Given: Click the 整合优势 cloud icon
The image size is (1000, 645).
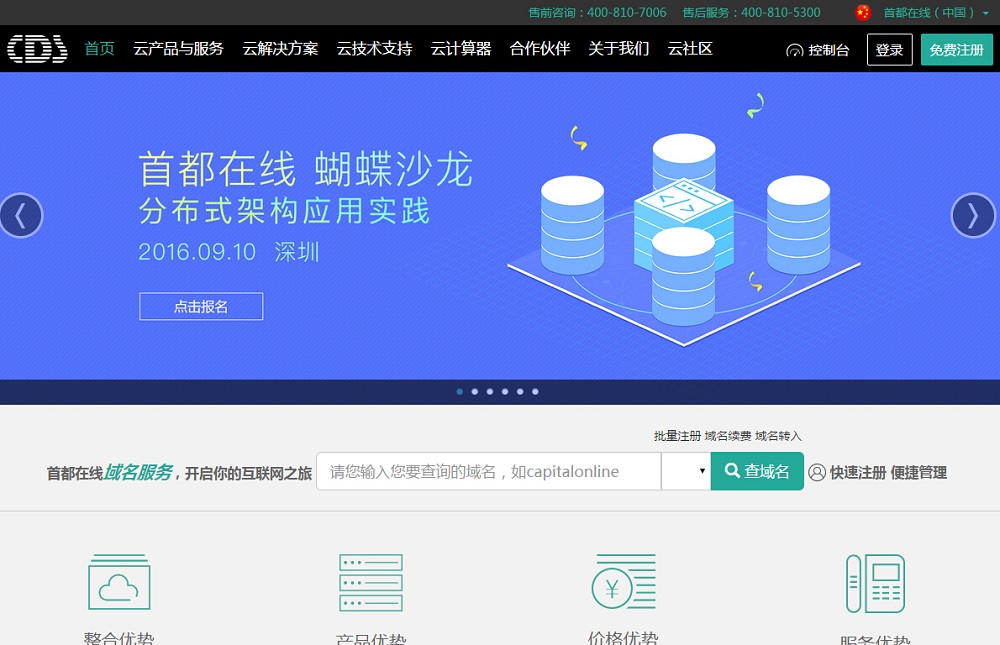Looking at the screenshot, I should pyautogui.click(x=119, y=582).
